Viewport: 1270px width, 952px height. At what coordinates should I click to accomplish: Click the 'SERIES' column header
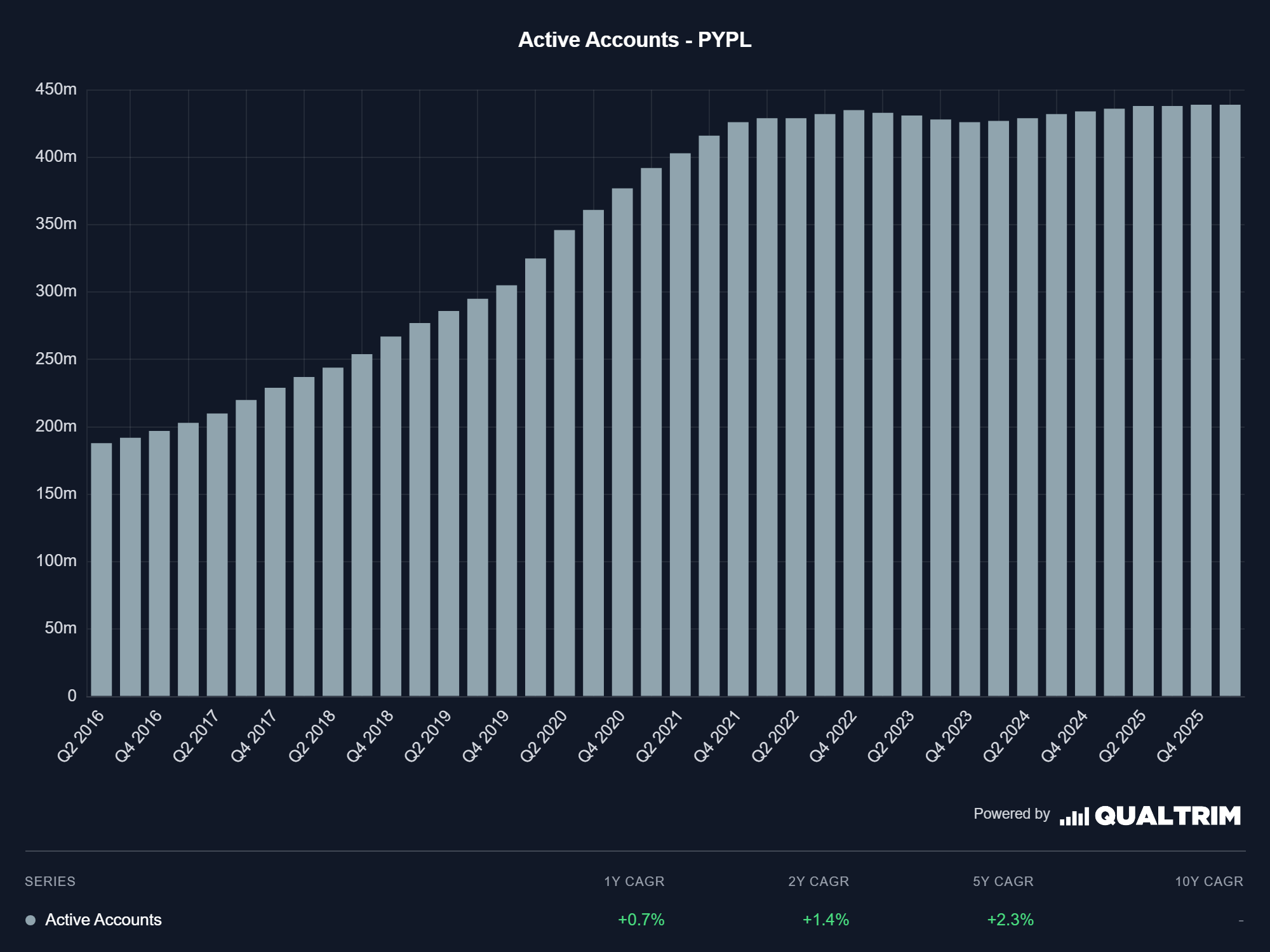(x=50, y=882)
